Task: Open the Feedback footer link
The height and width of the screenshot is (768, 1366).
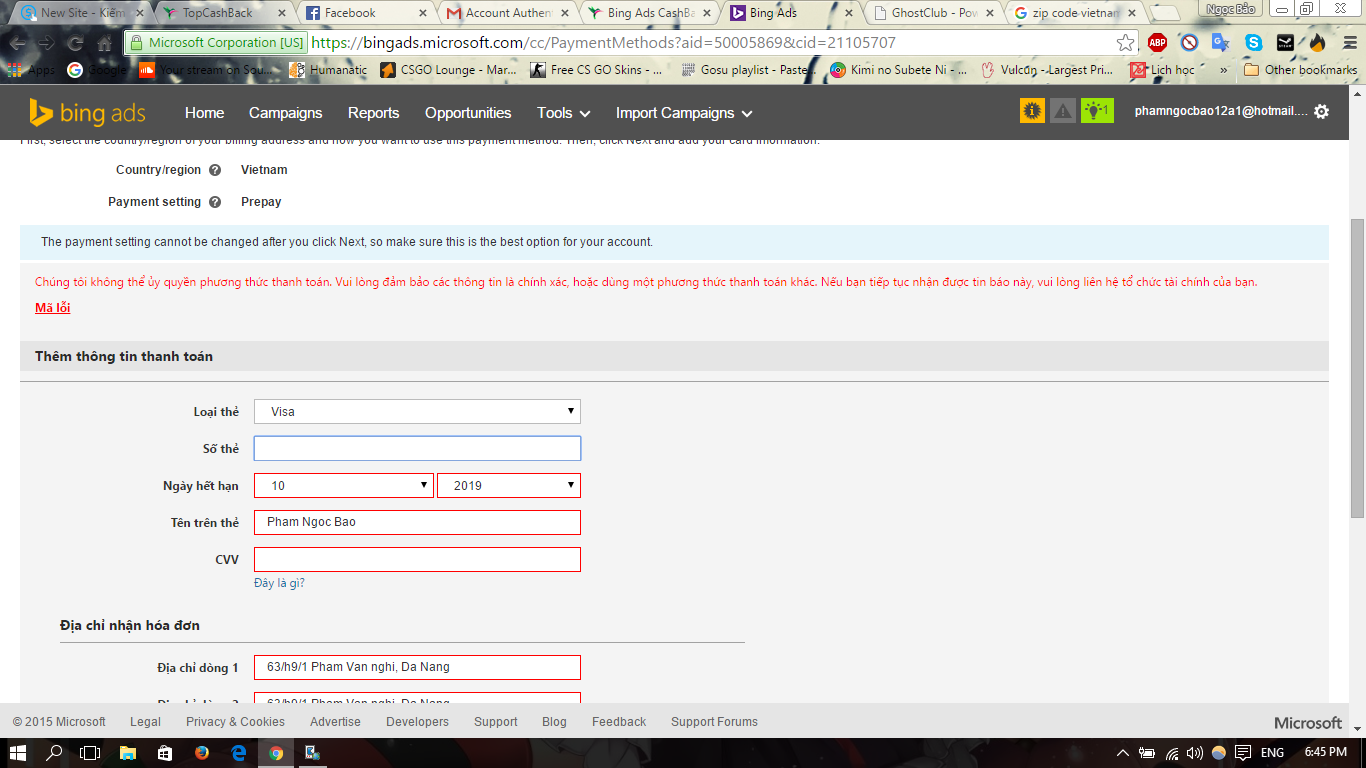Action: tap(619, 722)
